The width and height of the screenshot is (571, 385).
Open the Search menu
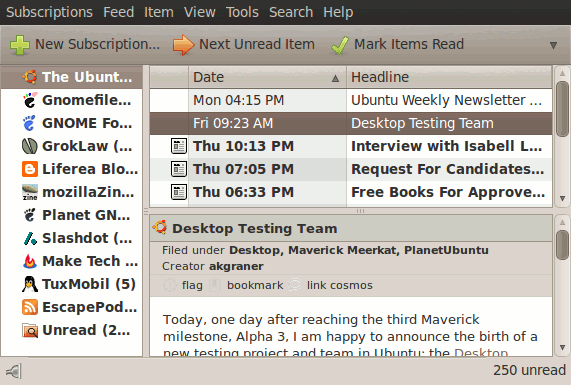291,12
